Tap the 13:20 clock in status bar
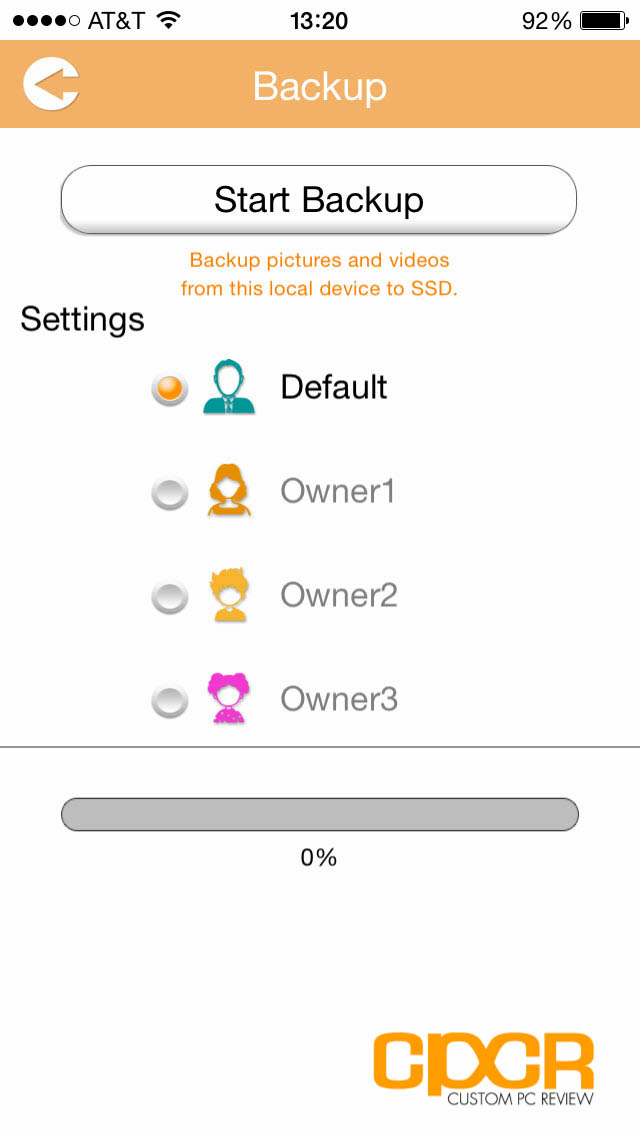 coord(319,21)
